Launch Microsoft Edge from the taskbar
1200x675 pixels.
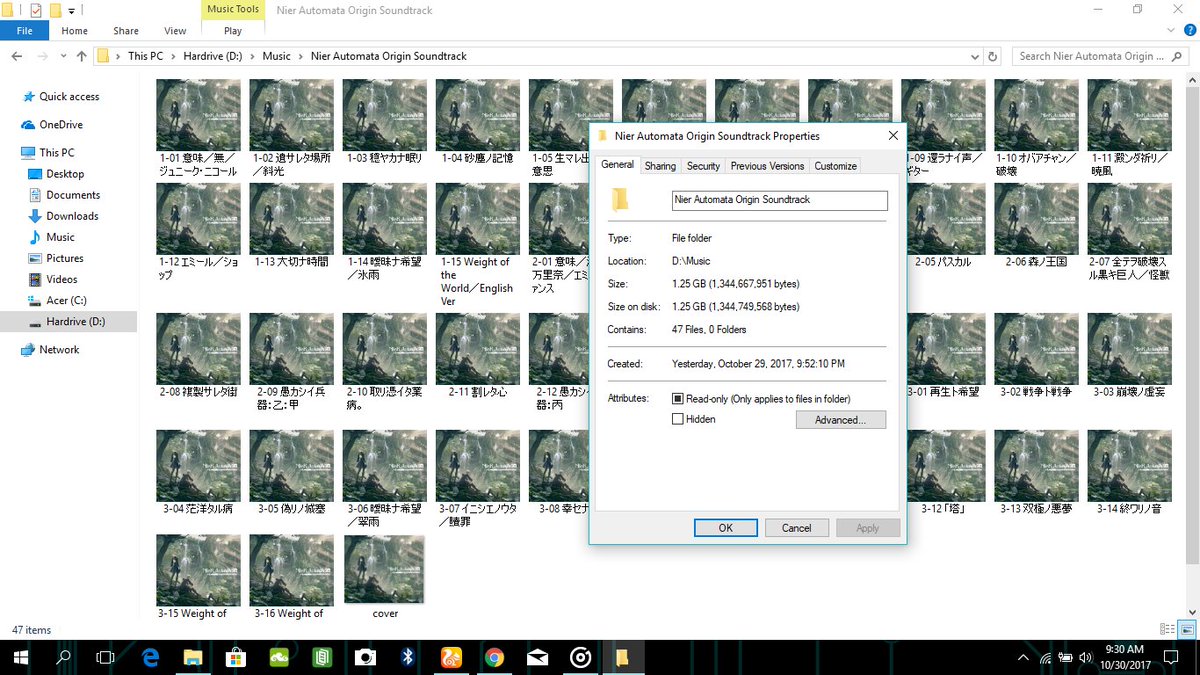click(x=152, y=657)
